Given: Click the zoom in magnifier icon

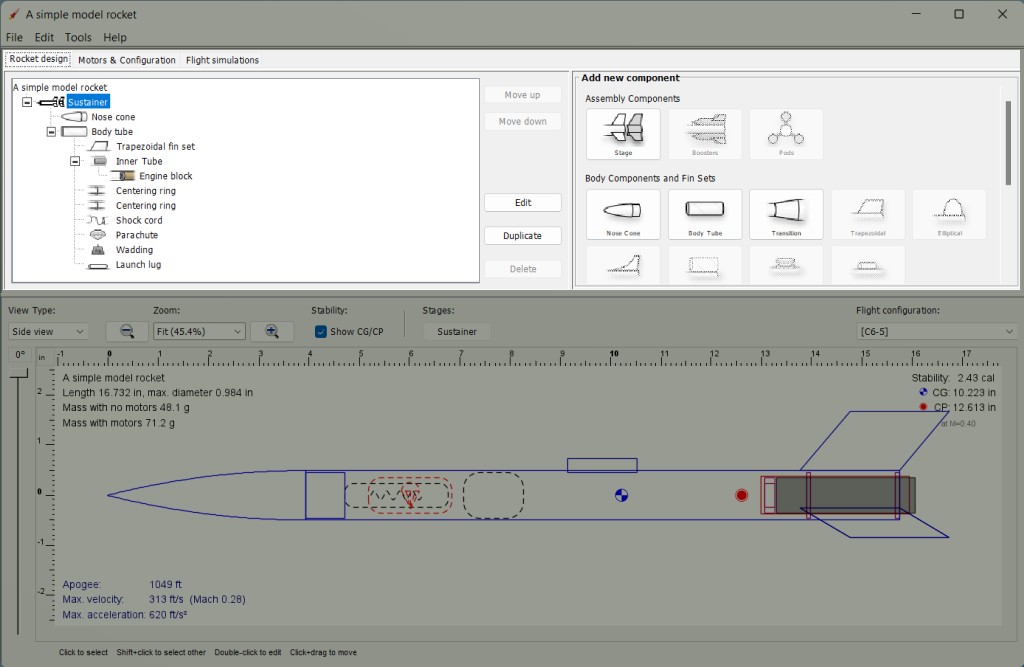Looking at the screenshot, I should click(272, 331).
